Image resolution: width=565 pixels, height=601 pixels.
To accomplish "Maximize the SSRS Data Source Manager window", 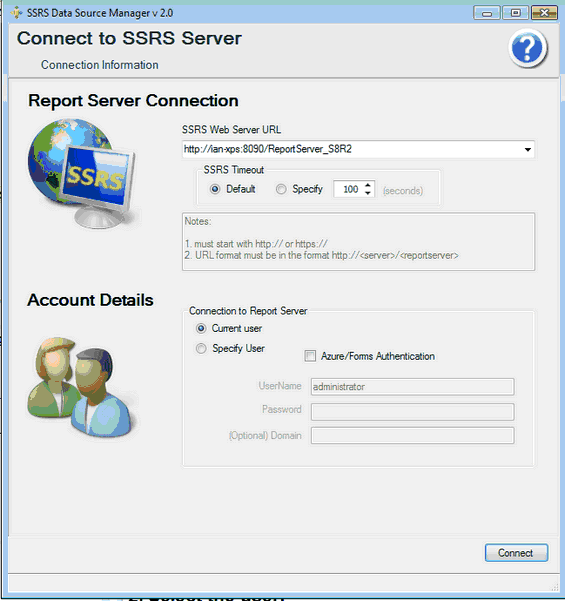I will [x=516, y=13].
